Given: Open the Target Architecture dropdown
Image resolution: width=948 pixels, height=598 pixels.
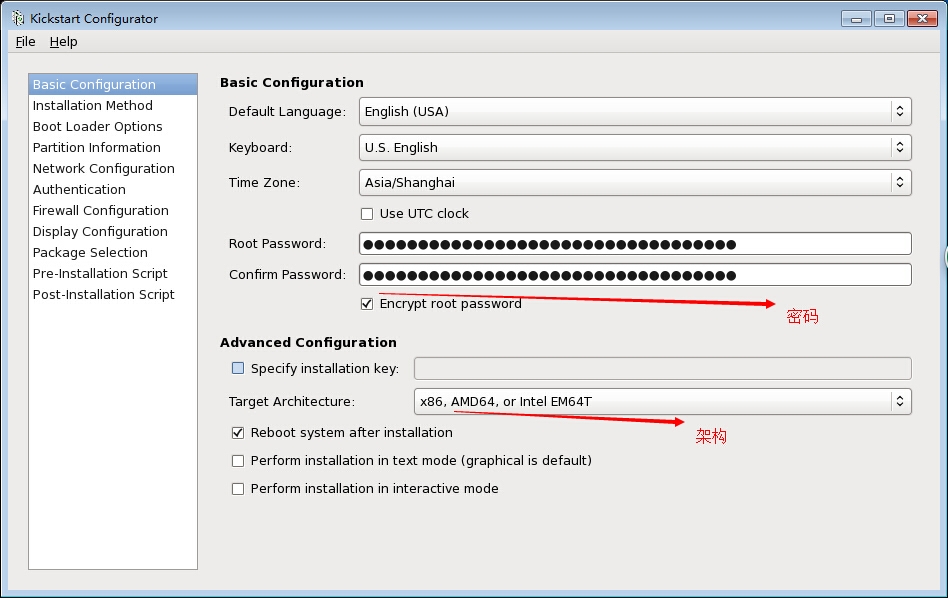Looking at the screenshot, I should coord(663,401).
